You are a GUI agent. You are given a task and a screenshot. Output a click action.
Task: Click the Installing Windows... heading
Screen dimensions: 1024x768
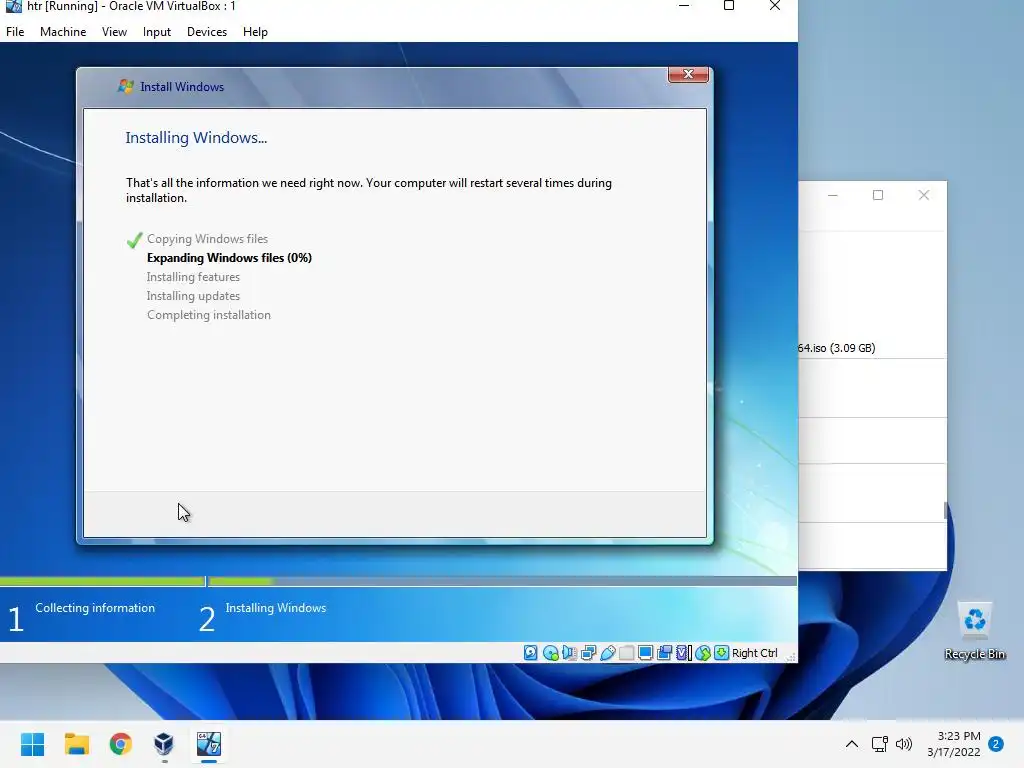[x=196, y=137]
